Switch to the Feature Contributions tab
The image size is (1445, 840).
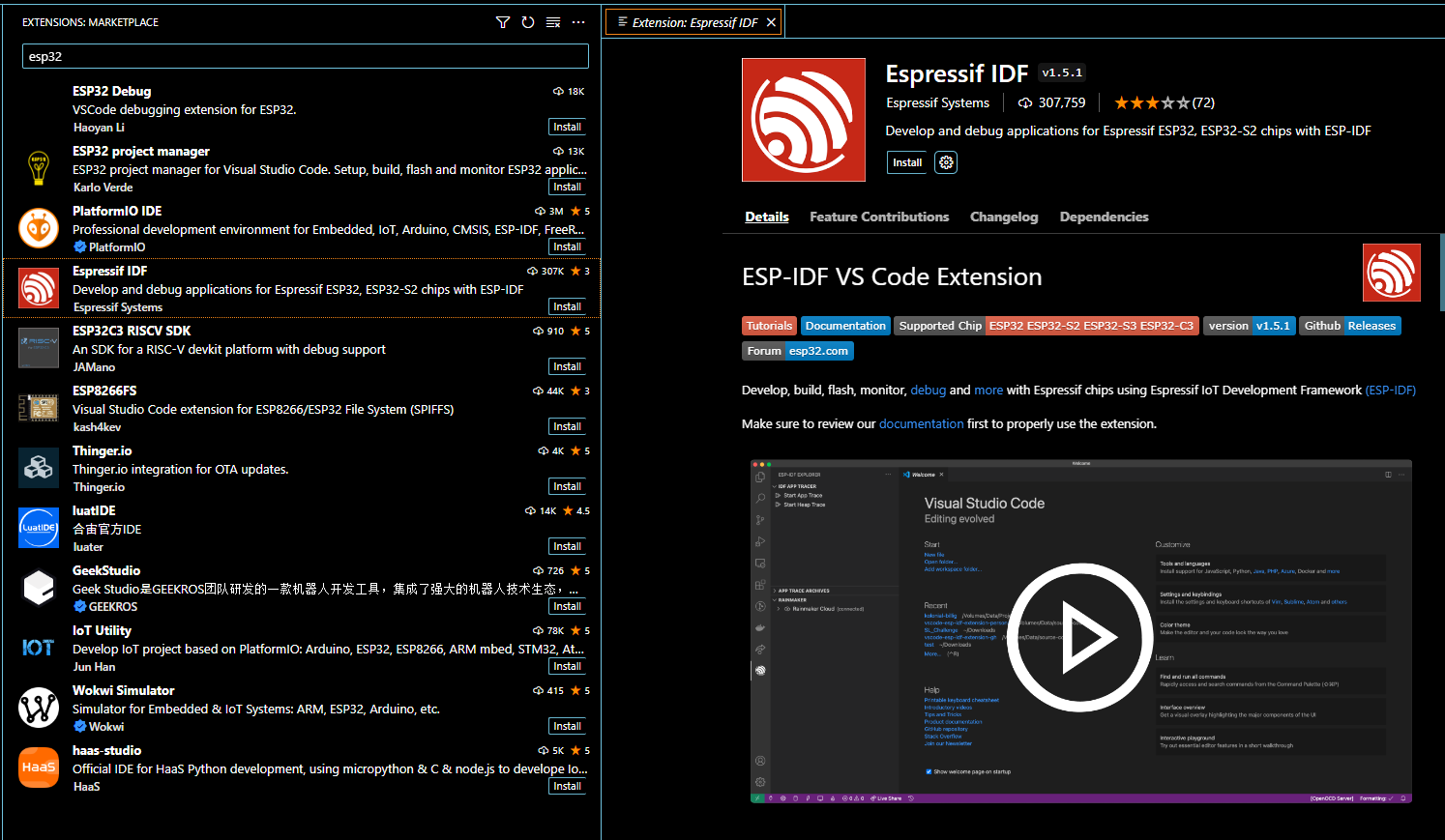pyautogui.click(x=879, y=217)
